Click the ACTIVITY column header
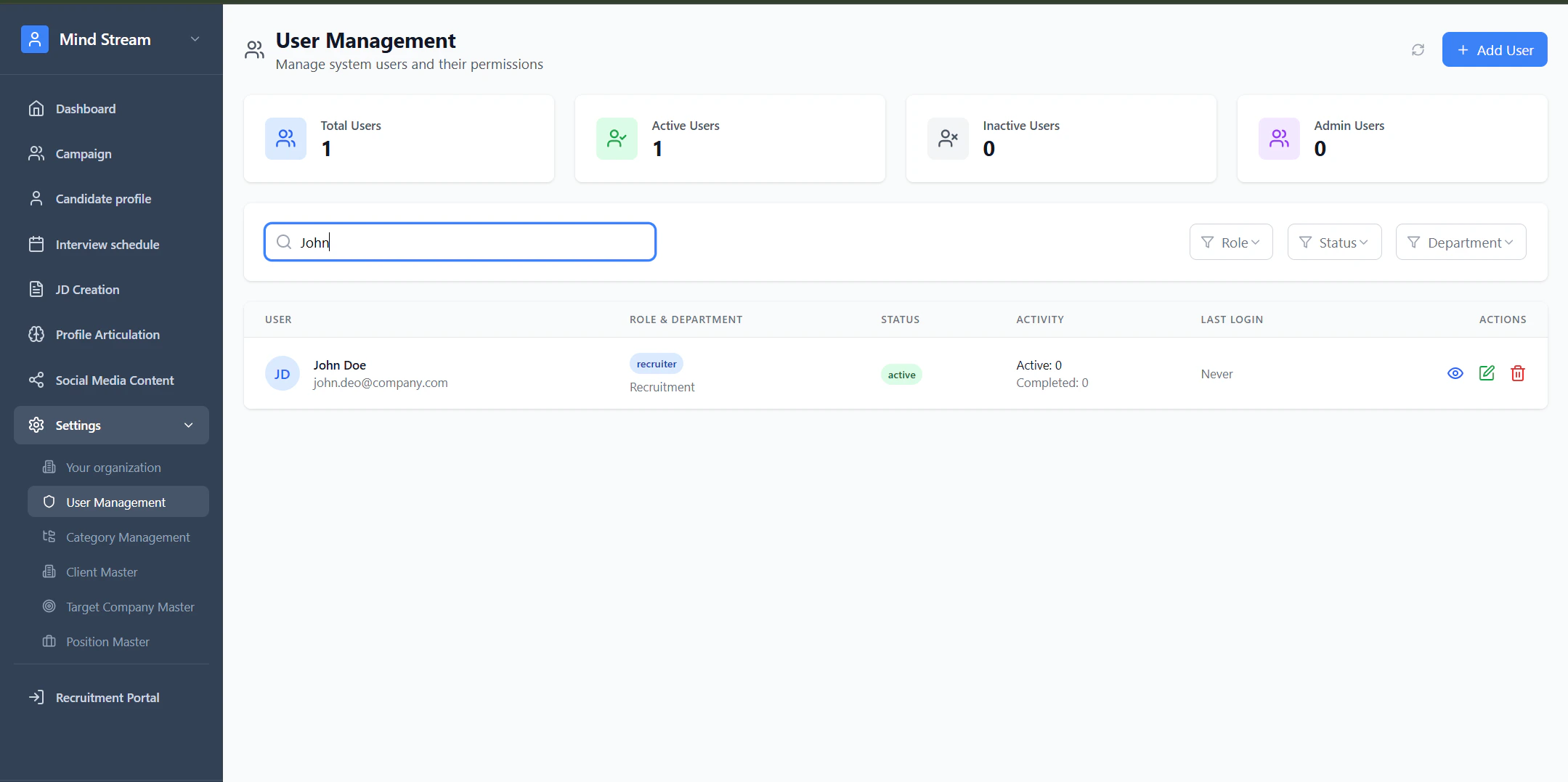1568x782 pixels. tap(1040, 319)
